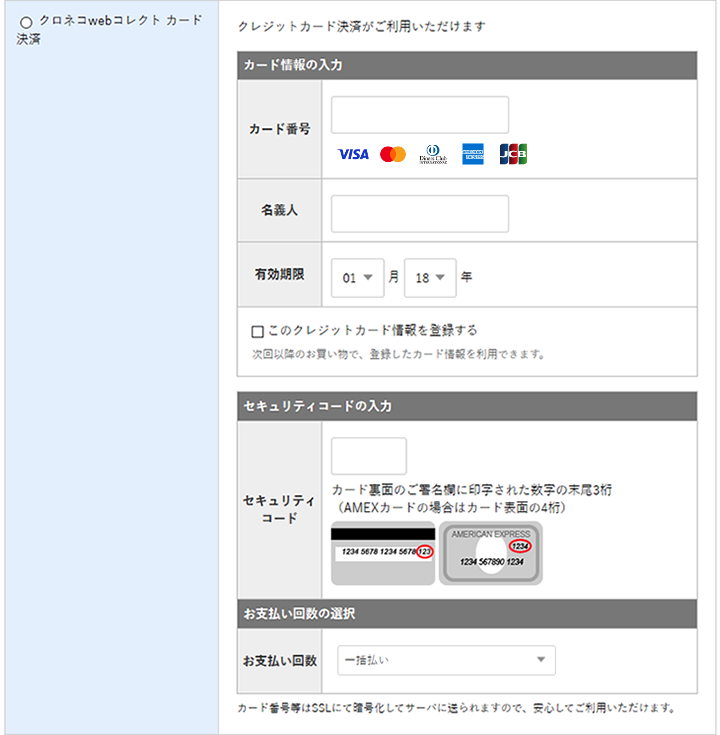Click the セキュリティコードの入力 header text
Screen dimensions: 720x735
(317, 406)
